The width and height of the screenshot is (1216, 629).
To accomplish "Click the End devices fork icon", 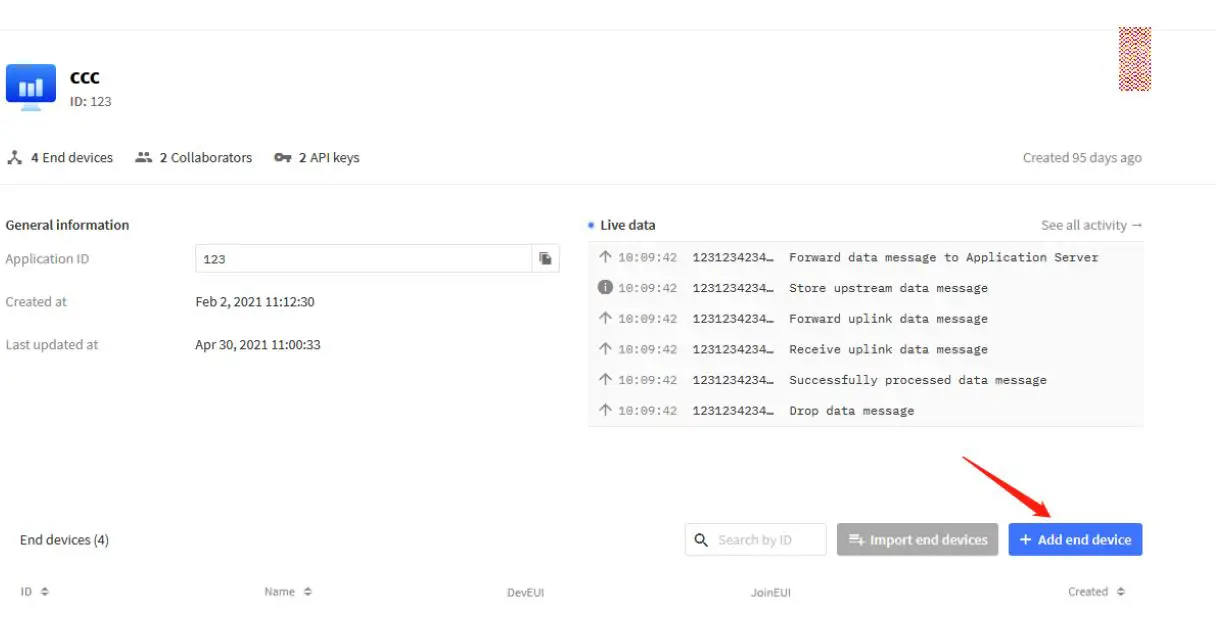I will point(15,158).
